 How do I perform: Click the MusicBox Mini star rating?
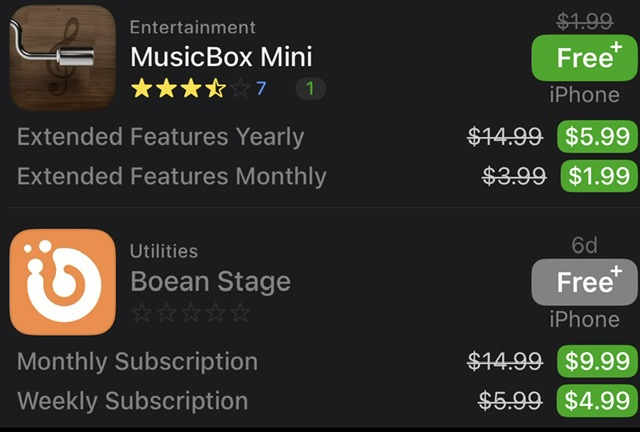click(190, 89)
